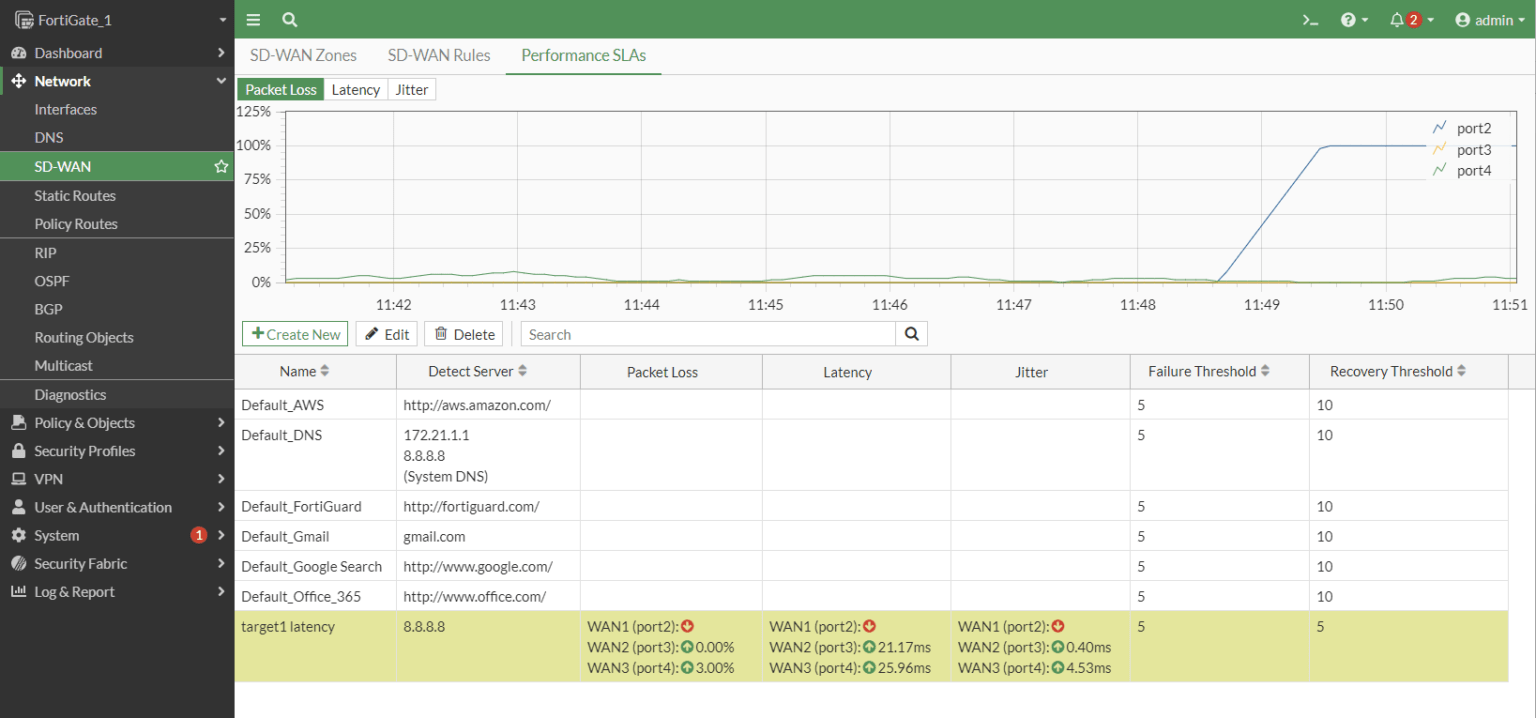1536x718 pixels.
Task: Select the Security Profiles lock icon
Action: pos(19,451)
